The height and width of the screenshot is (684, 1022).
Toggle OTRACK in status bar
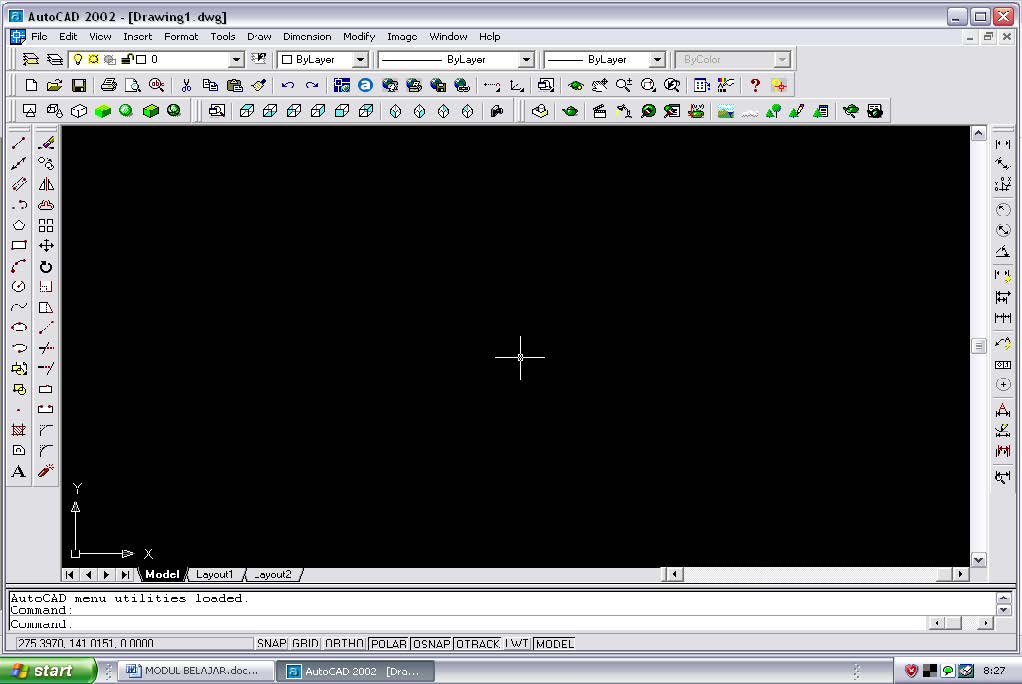coord(478,644)
